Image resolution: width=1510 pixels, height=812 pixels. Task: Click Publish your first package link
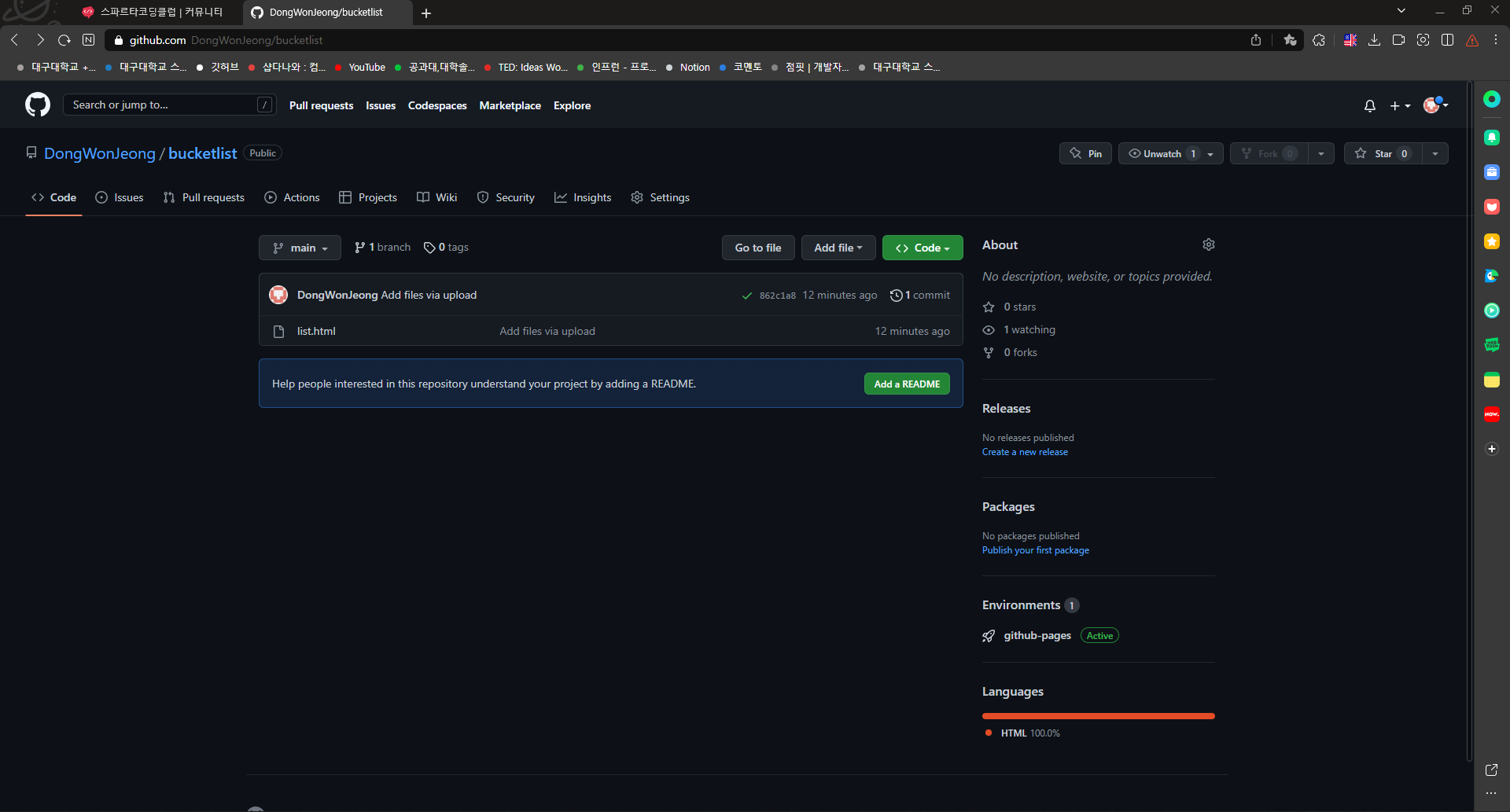click(x=1036, y=550)
